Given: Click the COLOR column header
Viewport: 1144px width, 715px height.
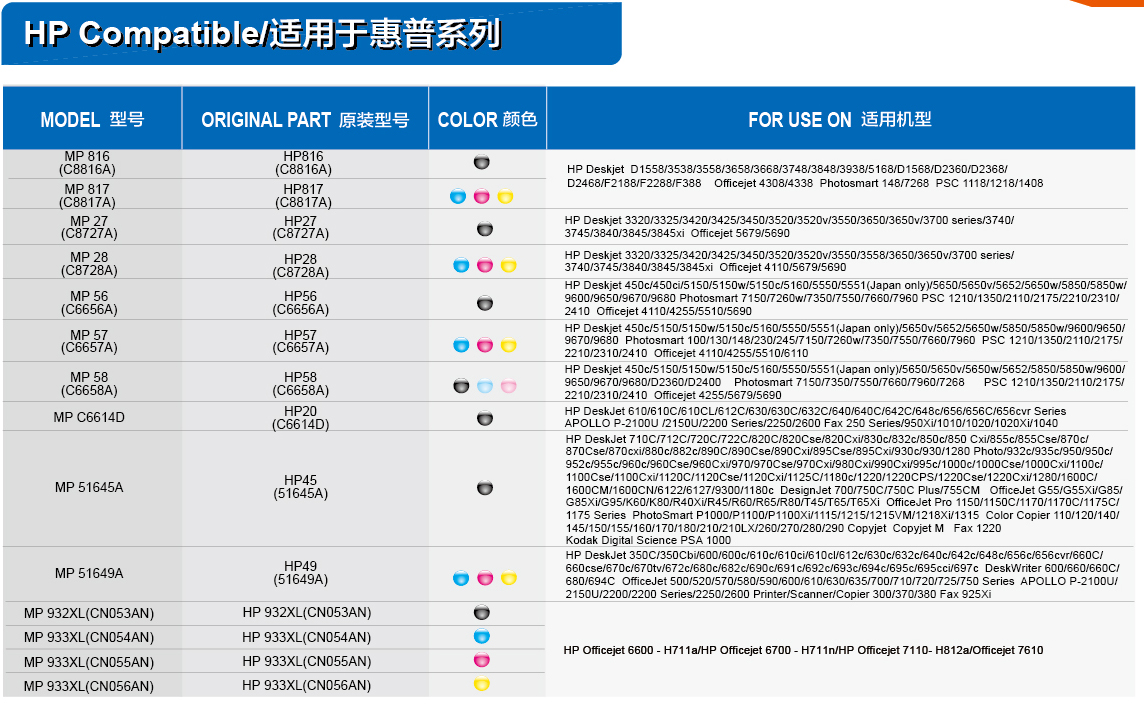Looking at the screenshot, I should [x=487, y=120].
